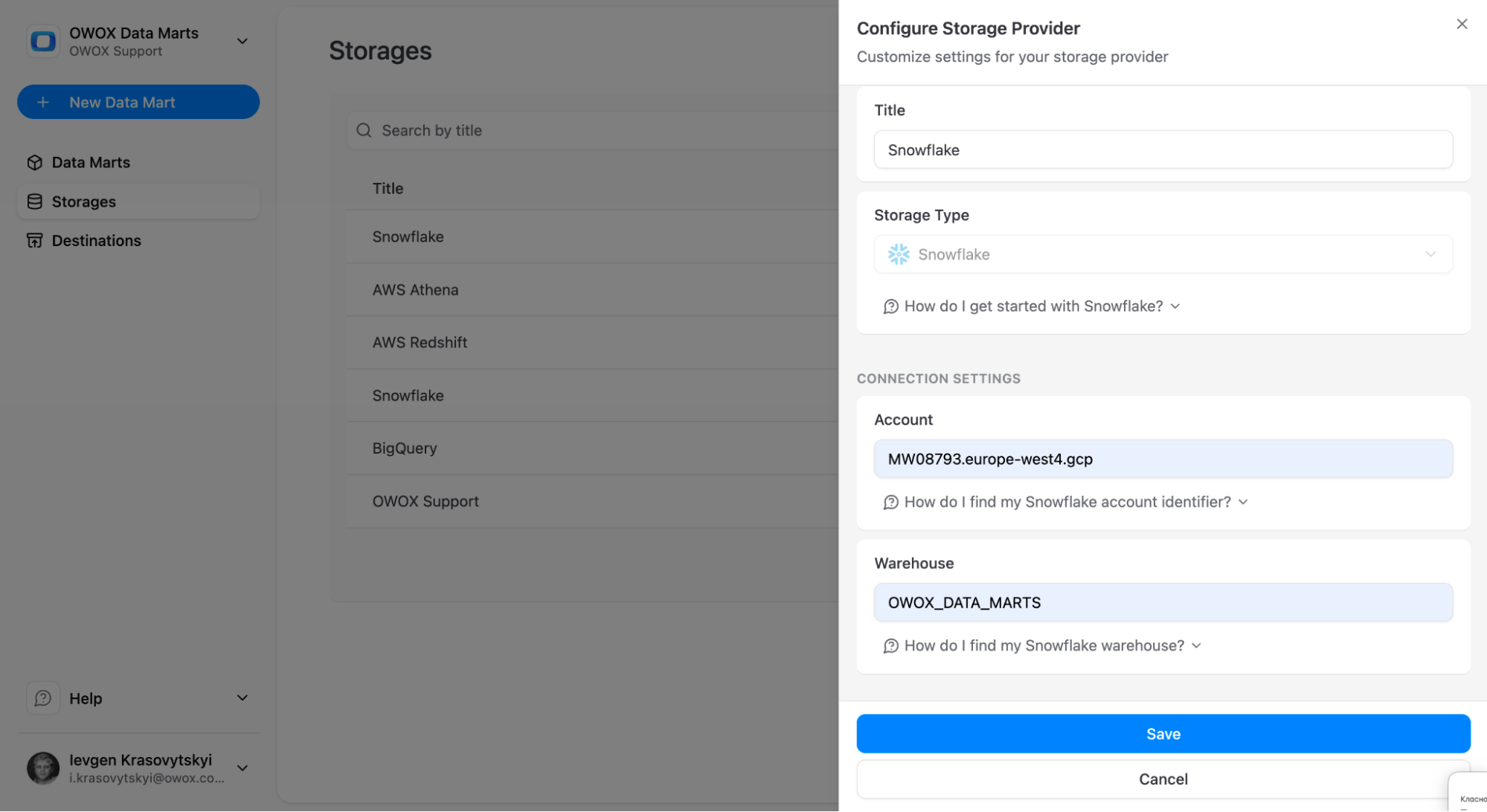1487x812 pixels.
Task: Expand the Snowflake account identifier help
Action: pyautogui.click(x=1066, y=502)
